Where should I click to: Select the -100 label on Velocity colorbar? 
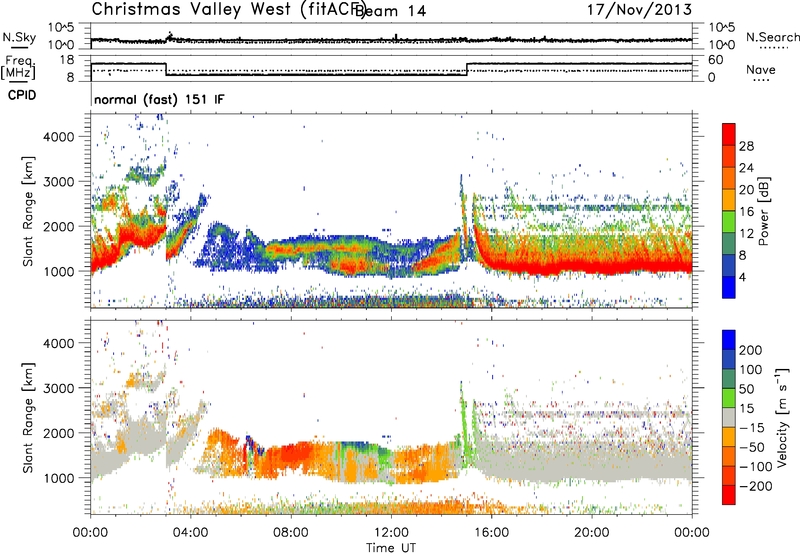click(x=755, y=467)
